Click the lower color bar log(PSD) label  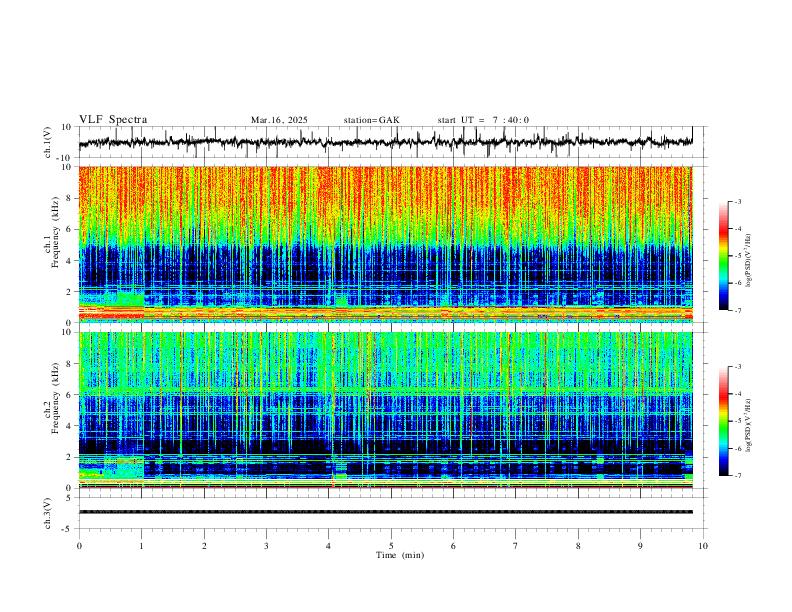tap(749, 426)
